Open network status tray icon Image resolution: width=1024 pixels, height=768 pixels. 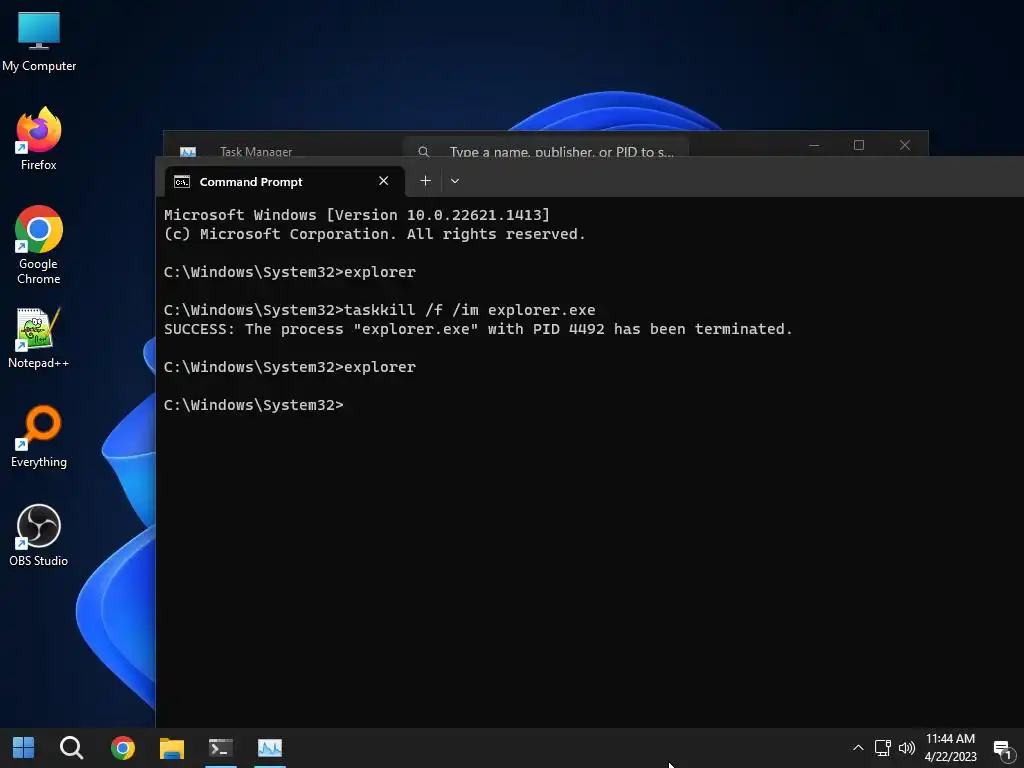(x=883, y=748)
